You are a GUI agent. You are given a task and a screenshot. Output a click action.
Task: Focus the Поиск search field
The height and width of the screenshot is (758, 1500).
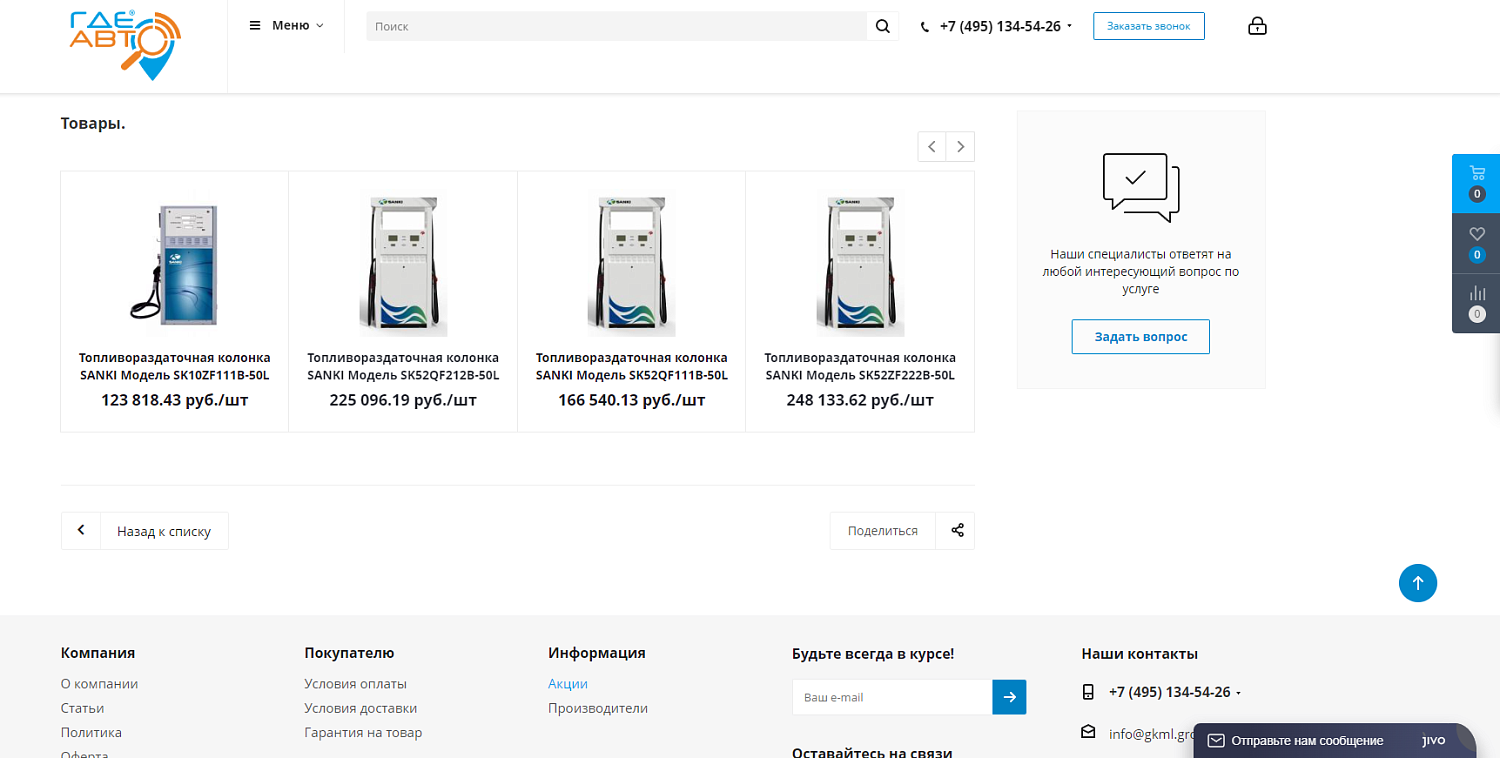tap(617, 26)
